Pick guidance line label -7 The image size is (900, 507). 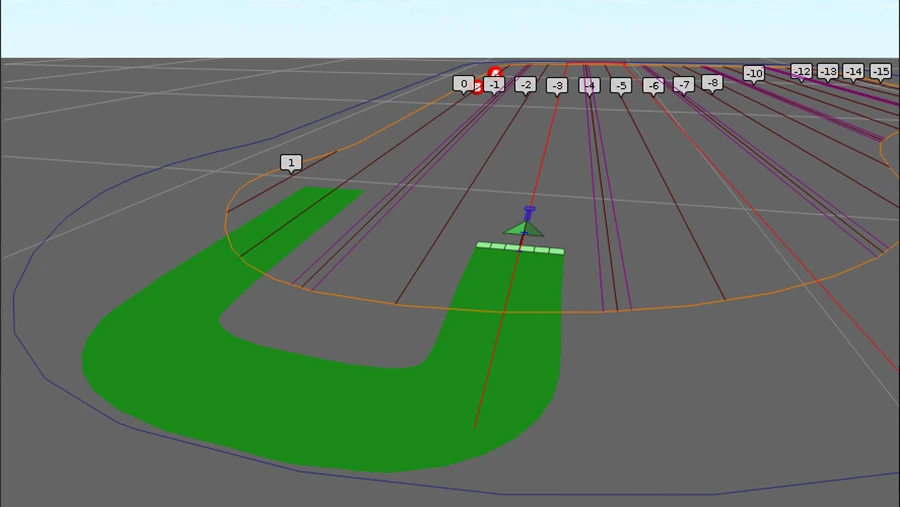pos(683,85)
